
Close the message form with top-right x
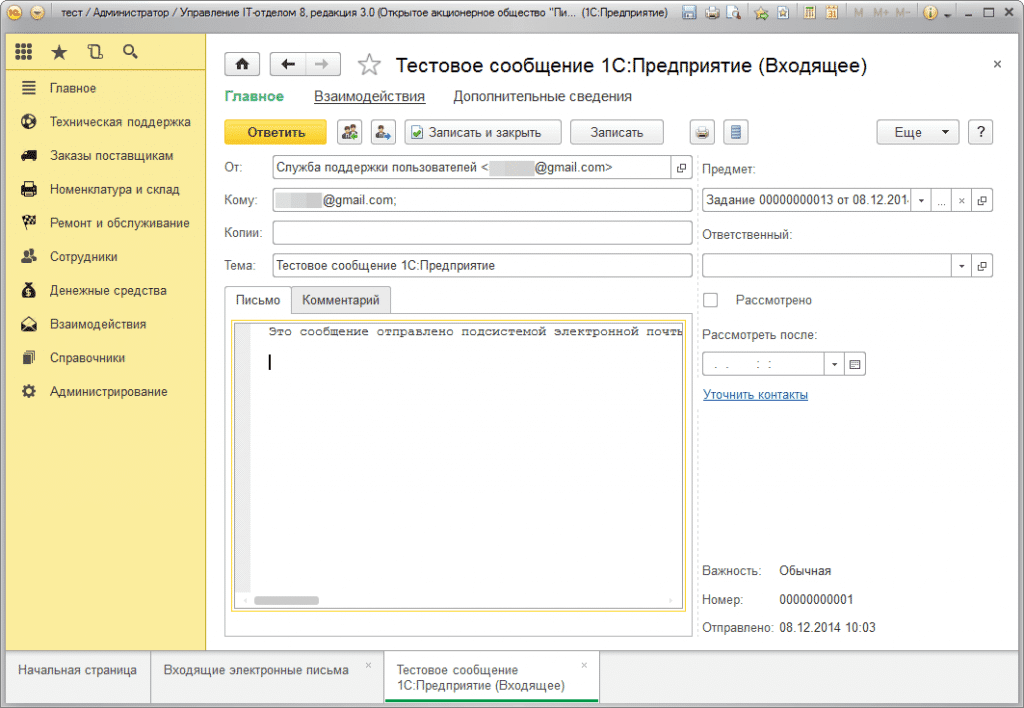[x=997, y=64]
